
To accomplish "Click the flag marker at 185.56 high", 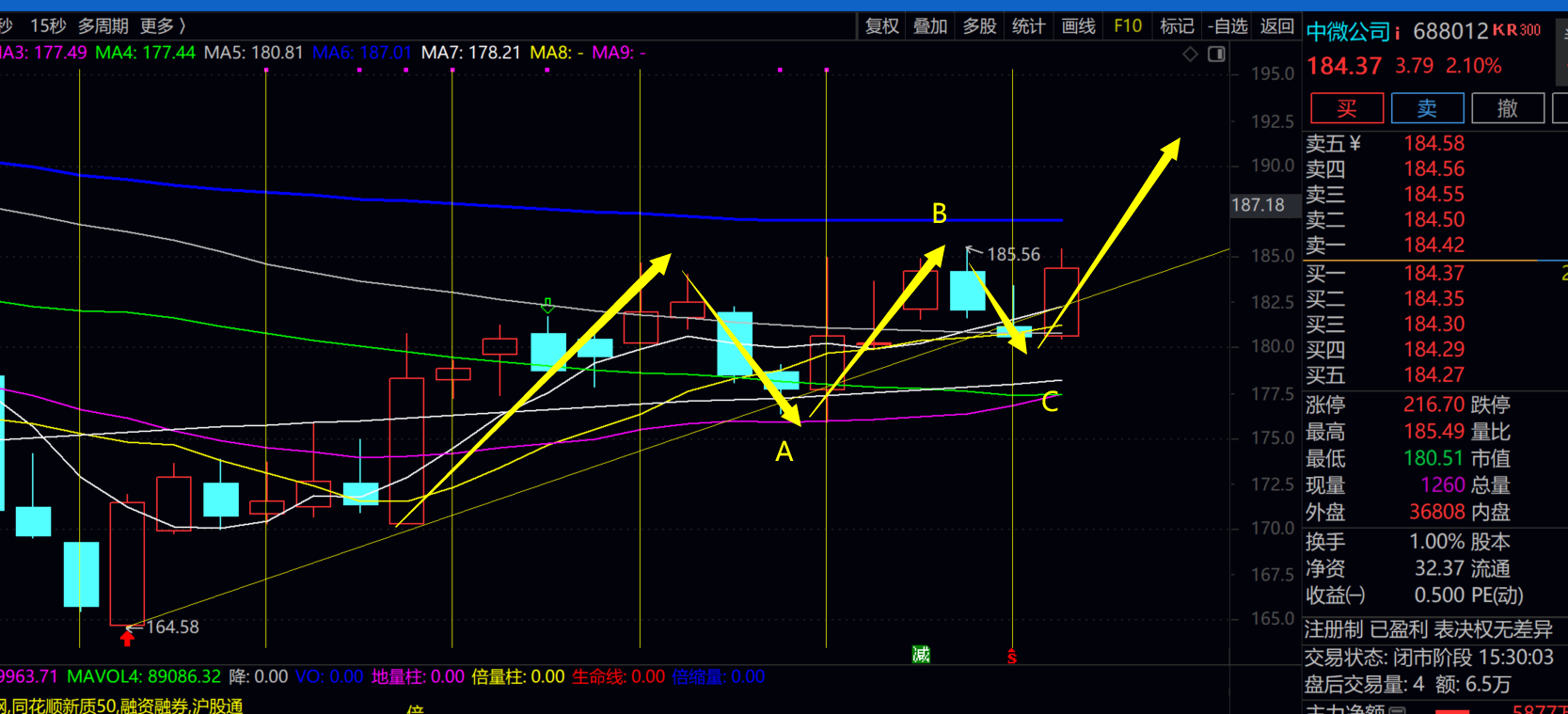I will pos(973,251).
